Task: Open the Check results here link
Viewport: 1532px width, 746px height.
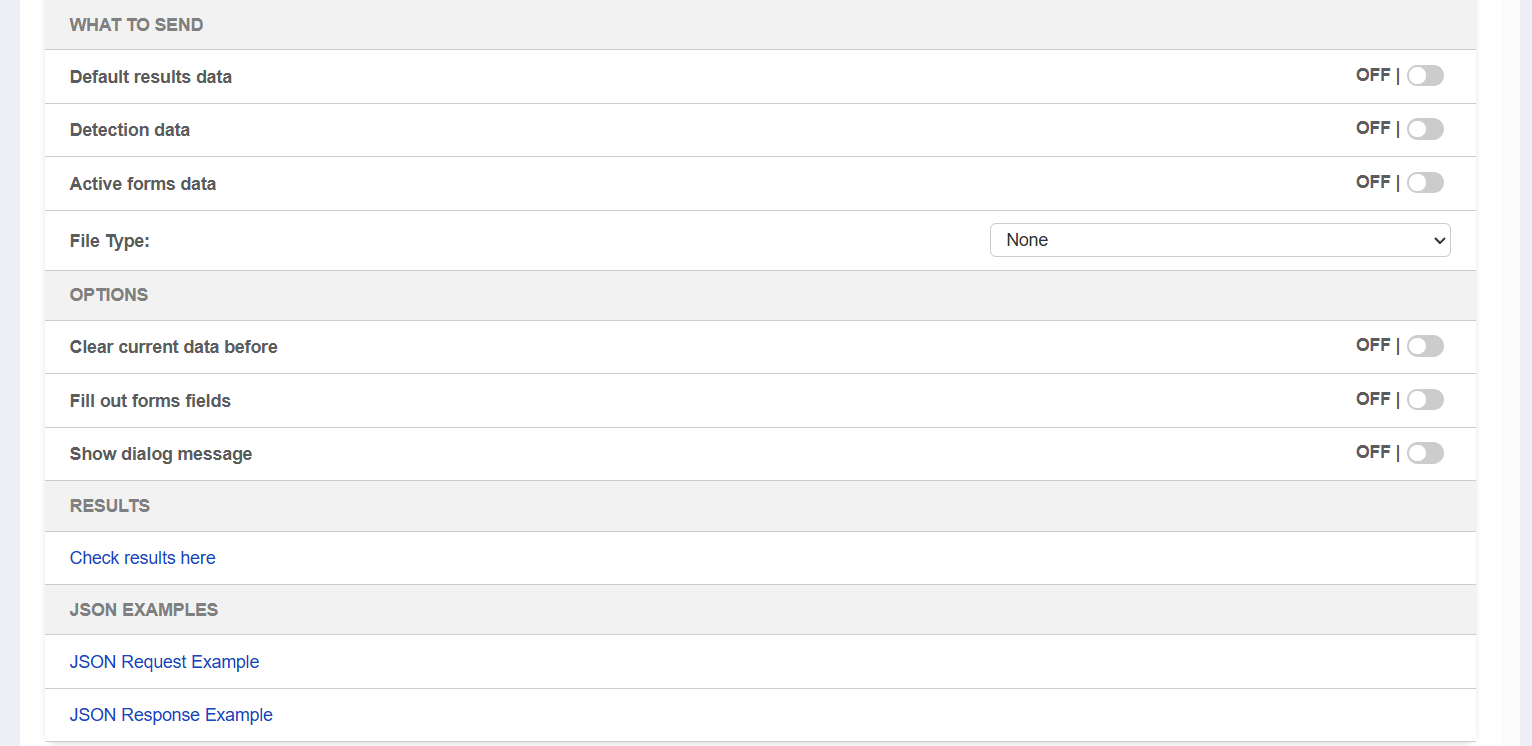Action: tap(142, 558)
